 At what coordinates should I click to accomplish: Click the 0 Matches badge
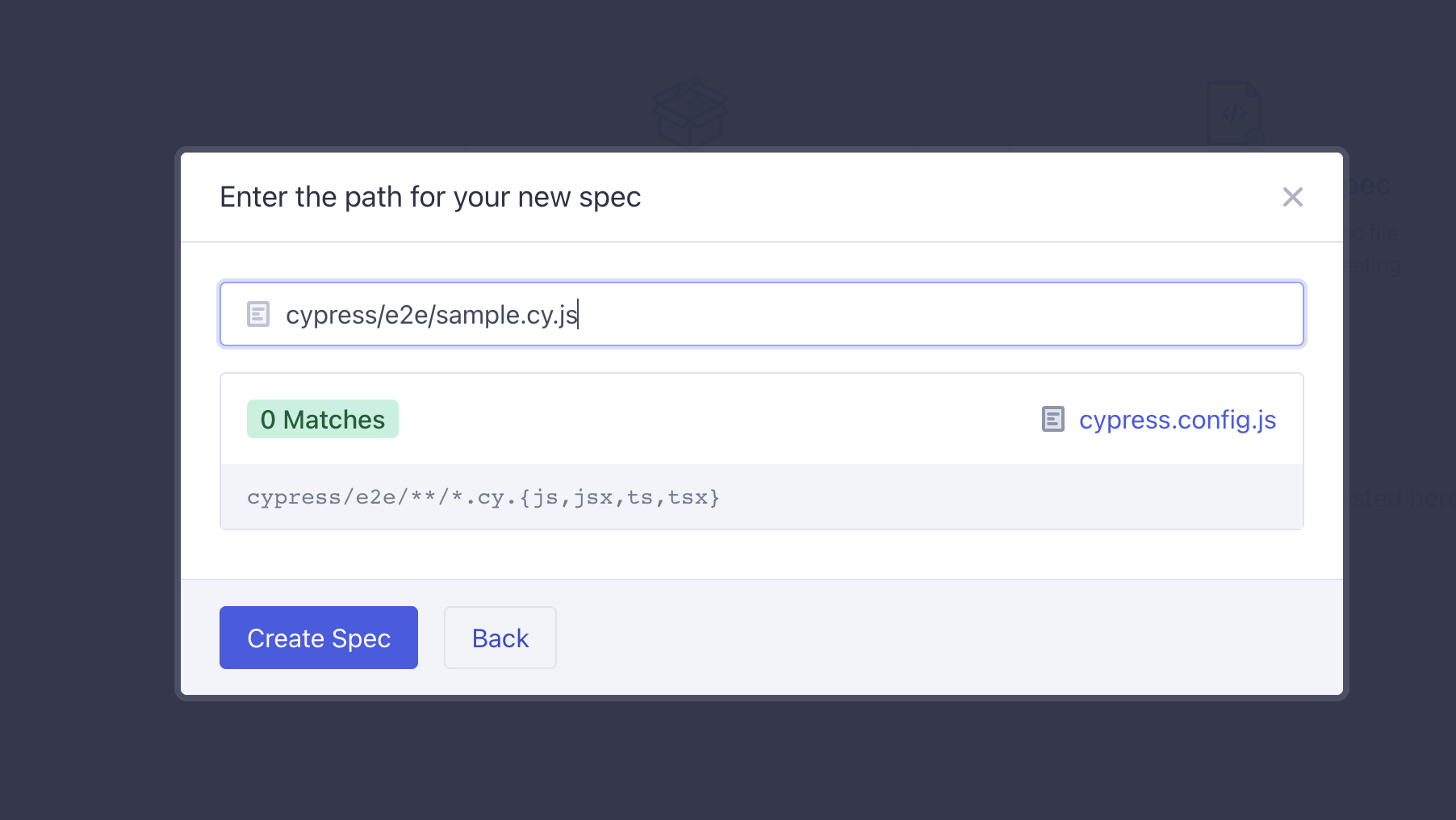pyautogui.click(x=322, y=419)
